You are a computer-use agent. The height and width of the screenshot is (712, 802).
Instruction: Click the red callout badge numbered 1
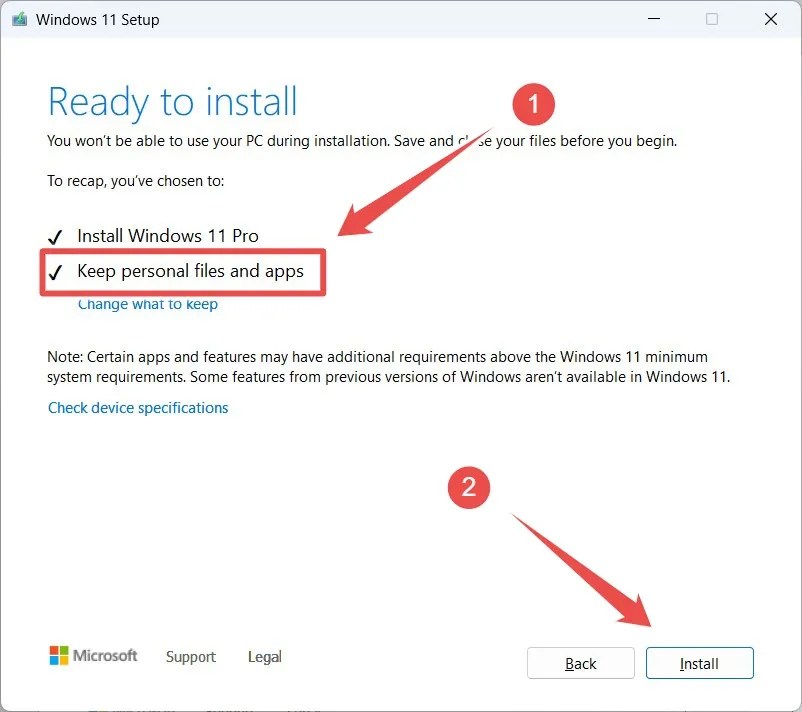pos(535,104)
